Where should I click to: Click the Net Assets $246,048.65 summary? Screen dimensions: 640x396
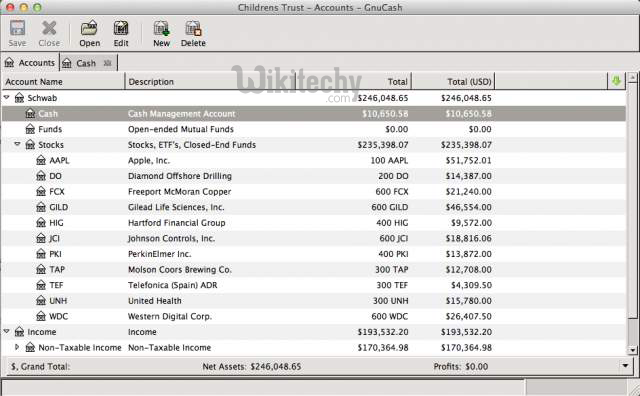pyautogui.click(x=251, y=367)
